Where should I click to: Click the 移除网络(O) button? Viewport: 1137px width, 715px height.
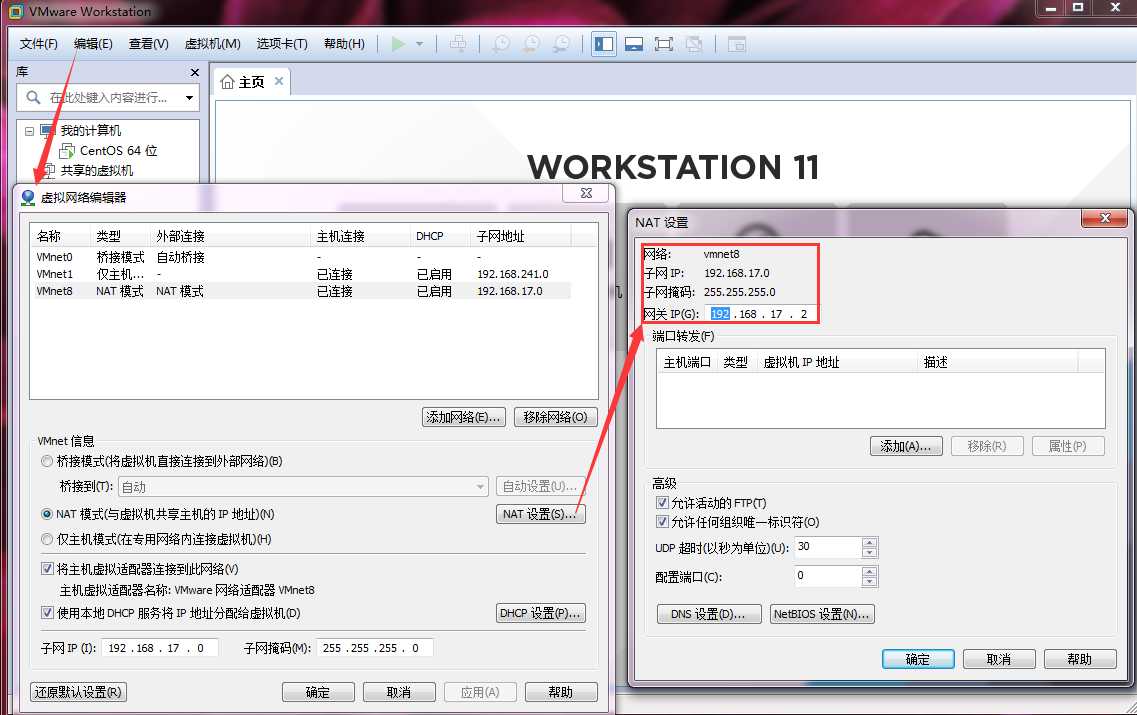click(555, 417)
